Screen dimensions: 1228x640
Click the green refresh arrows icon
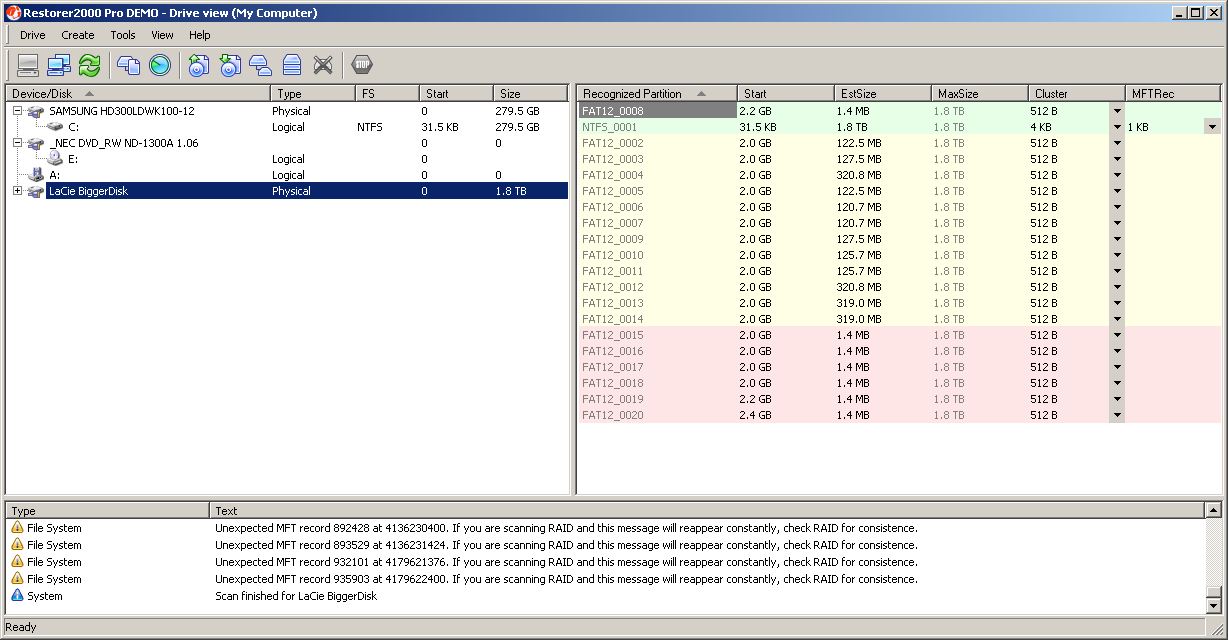pos(89,65)
